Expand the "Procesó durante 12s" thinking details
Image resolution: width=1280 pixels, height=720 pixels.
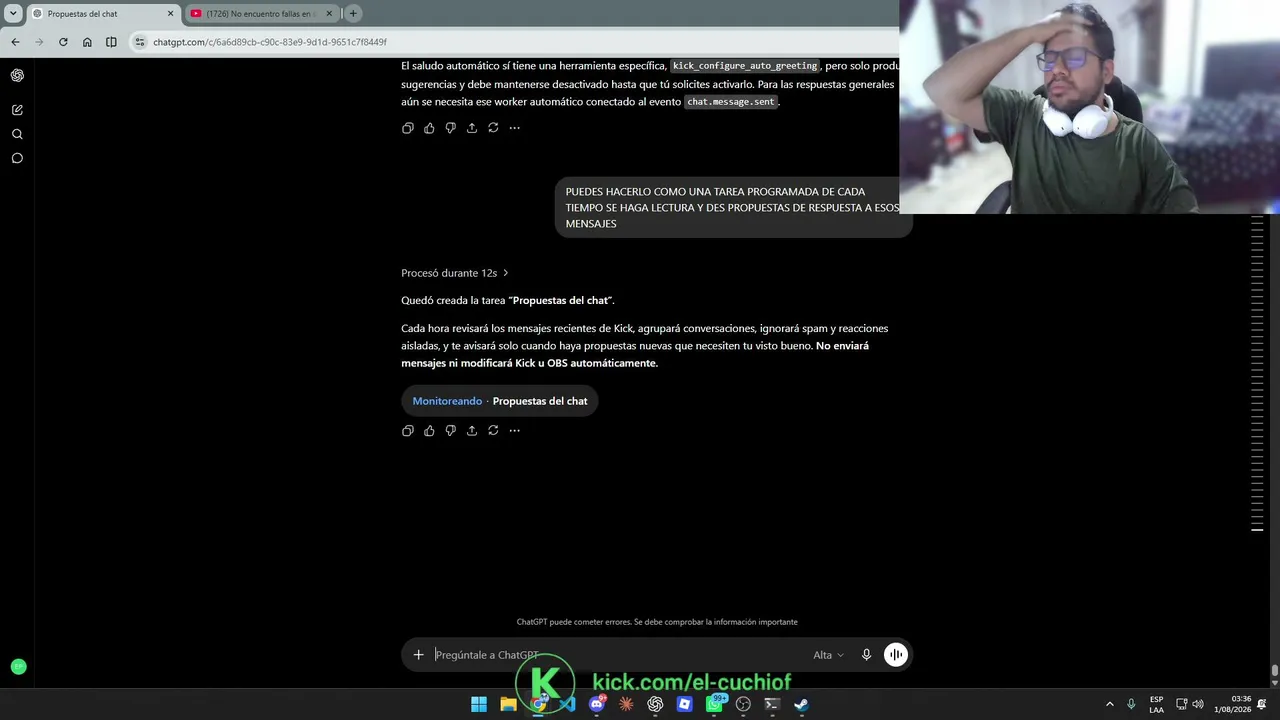455,273
